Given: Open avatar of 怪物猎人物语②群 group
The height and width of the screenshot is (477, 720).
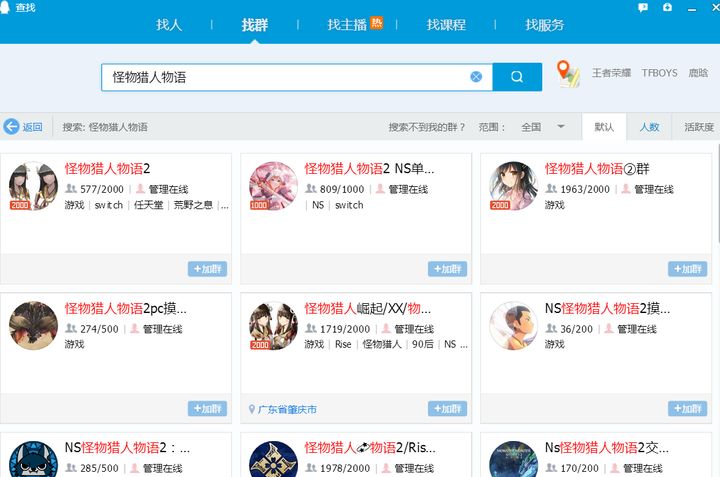Looking at the screenshot, I should pyautogui.click(x=513, y=186).
